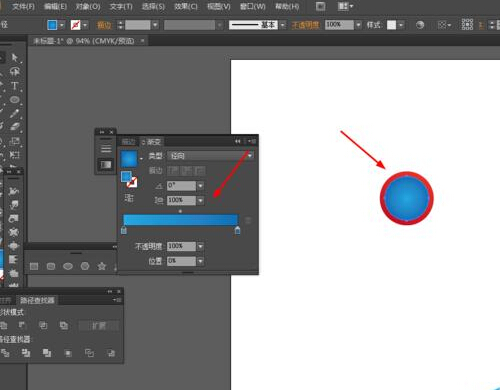
Task: Click the left gradient stop on the slider
Action: coord(124,230)
